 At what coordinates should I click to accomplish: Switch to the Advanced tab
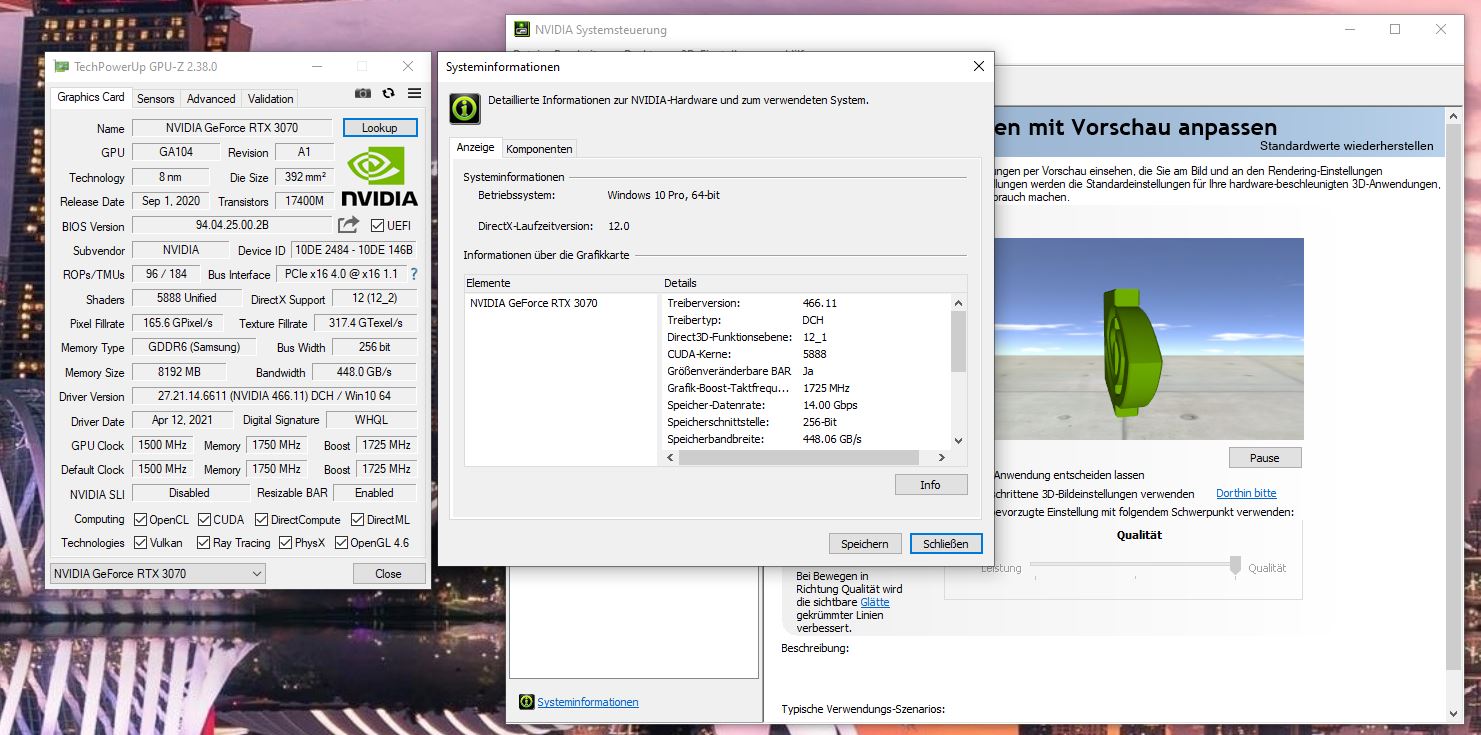(211, 98)
